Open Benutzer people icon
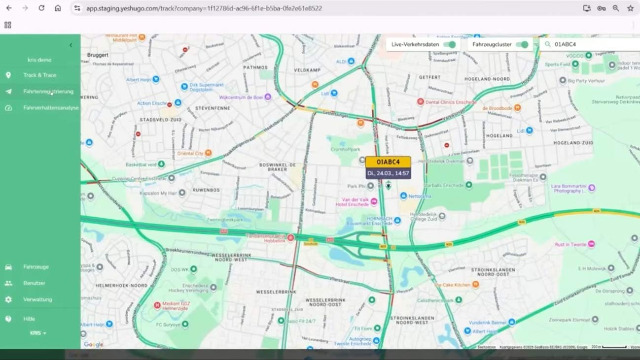640x360 pixels. click(x=8, y=283)
